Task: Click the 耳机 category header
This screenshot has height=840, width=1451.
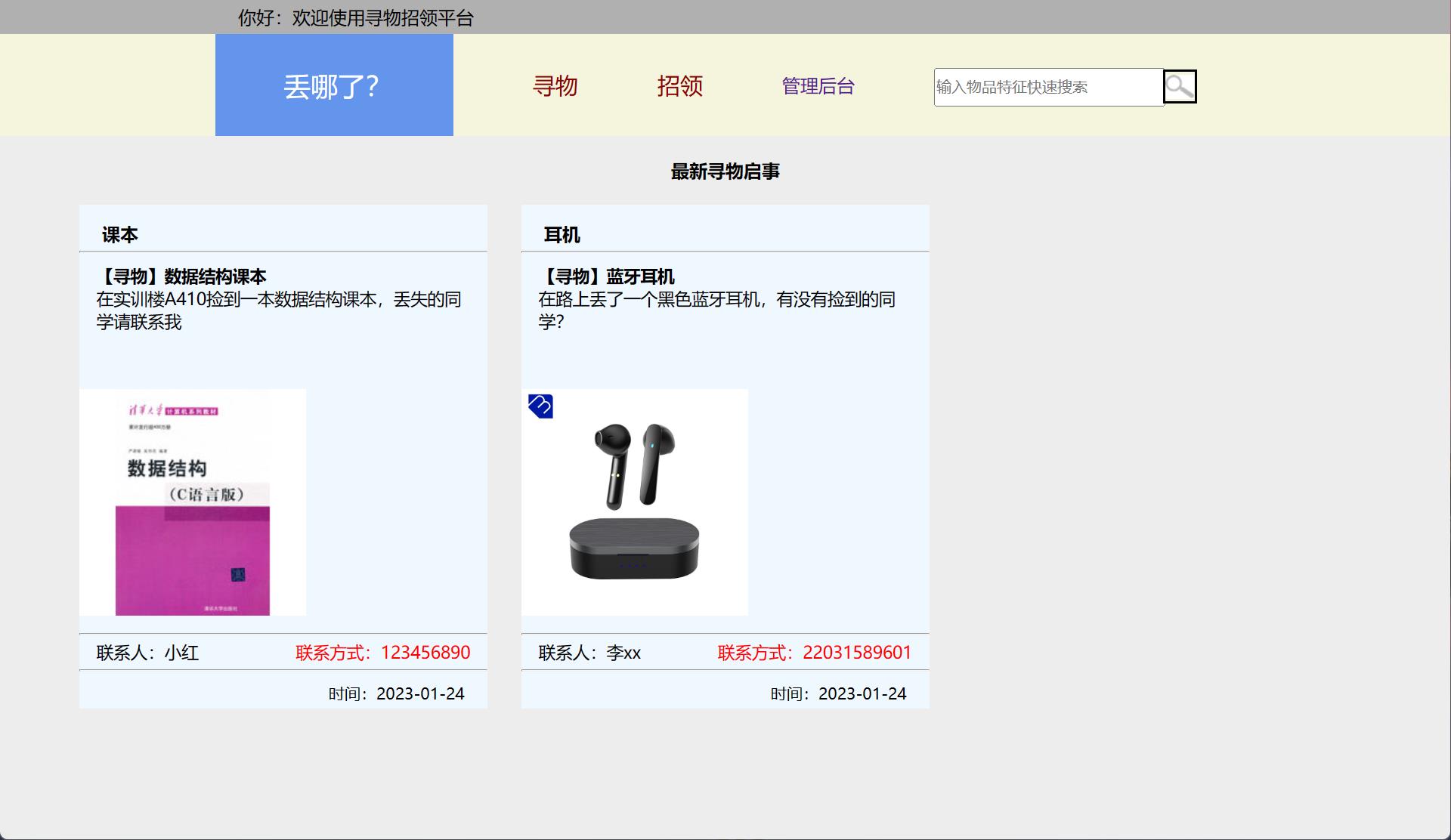Action: click(x=562, y=235)
